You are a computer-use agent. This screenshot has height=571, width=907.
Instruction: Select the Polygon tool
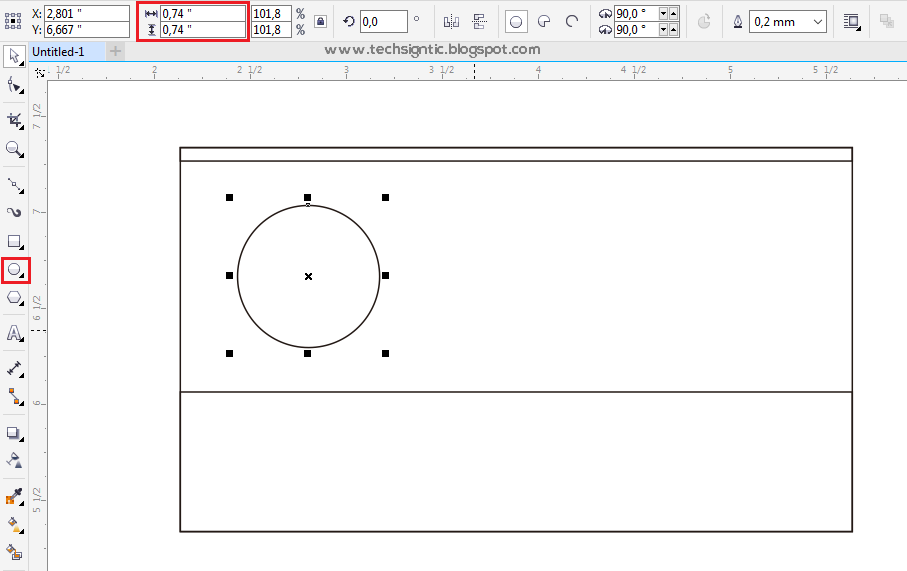point(14,299)
